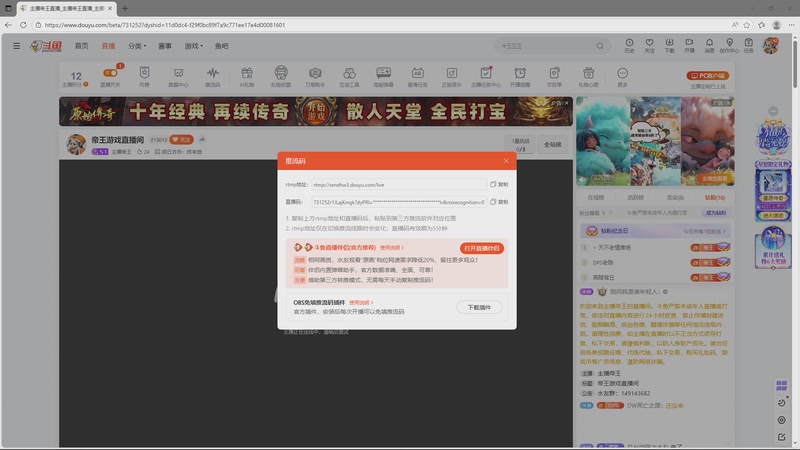Open 历史 history icon
Screen dimensions: 800x450
[x=629, y=45]
